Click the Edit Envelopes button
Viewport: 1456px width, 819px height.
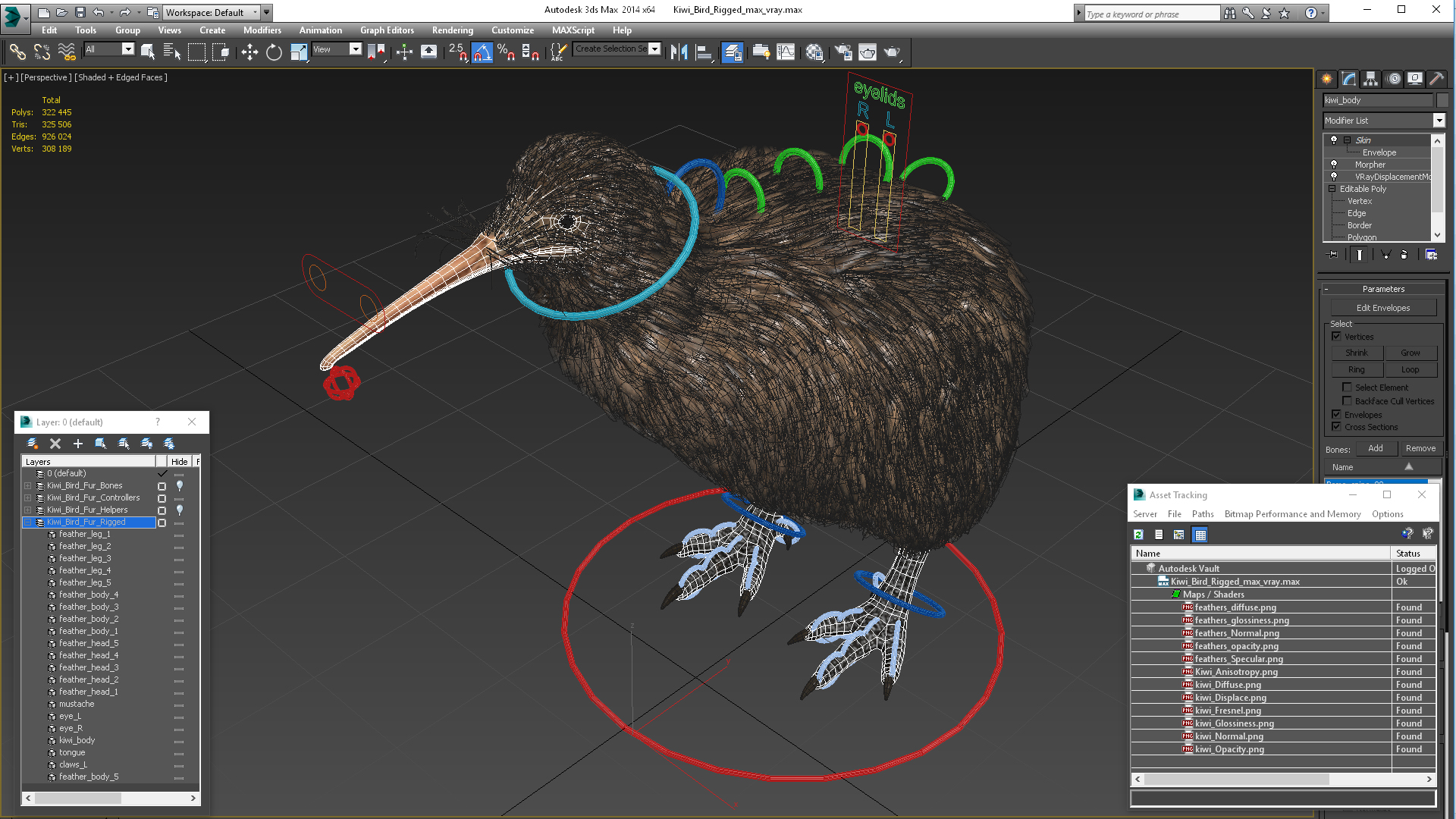(x=1382, y=308)
